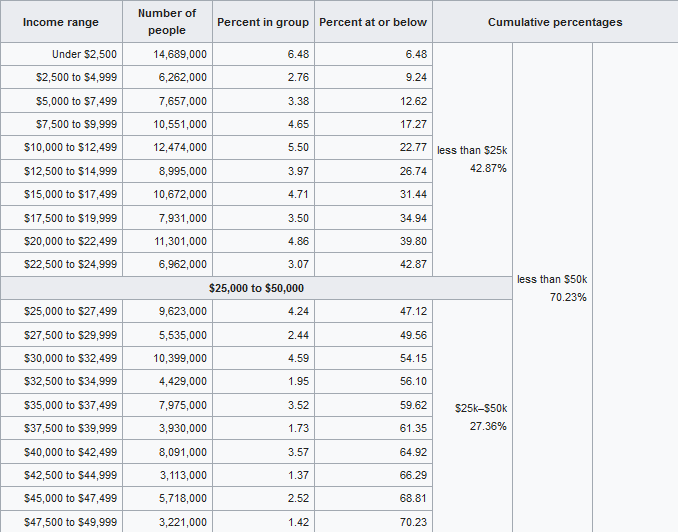Select the $47,500 to $49,999 row label
This screenshot has height=532, width=678.
[70, 522]
